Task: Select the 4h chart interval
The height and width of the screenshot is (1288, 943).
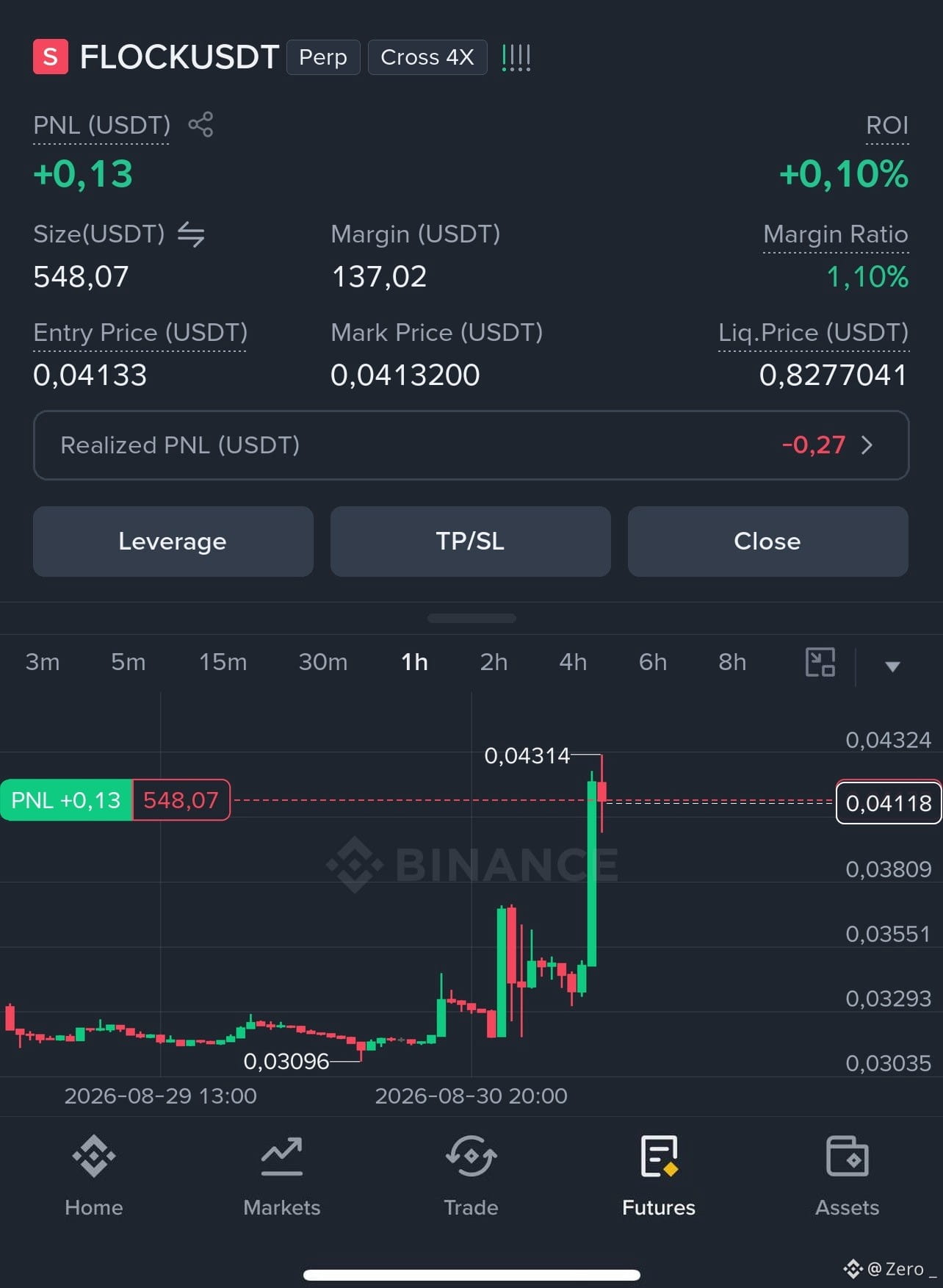Action: coord(574,662)
